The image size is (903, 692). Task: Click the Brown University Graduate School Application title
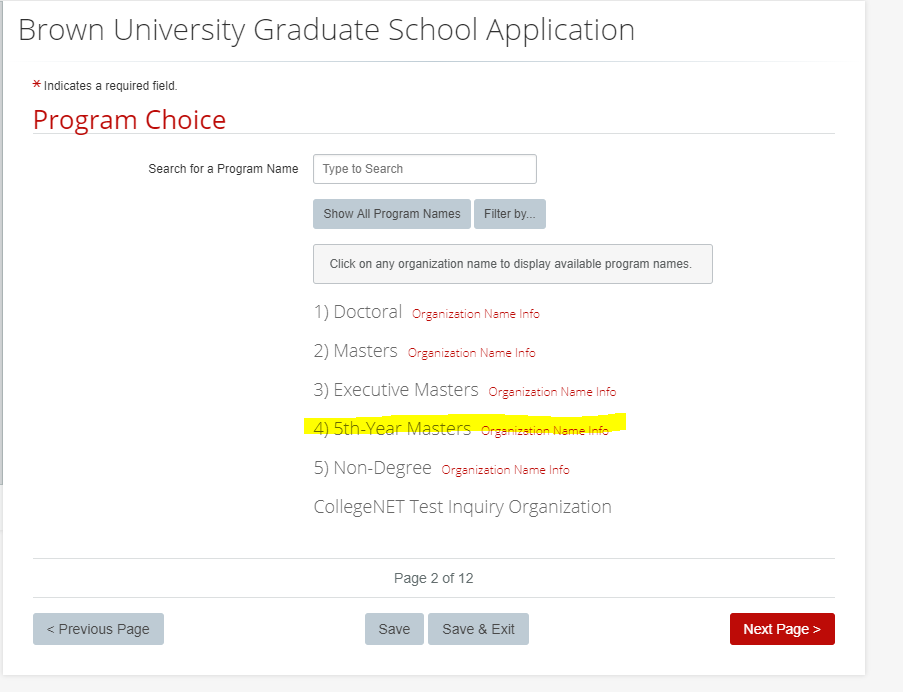(327, 30)
